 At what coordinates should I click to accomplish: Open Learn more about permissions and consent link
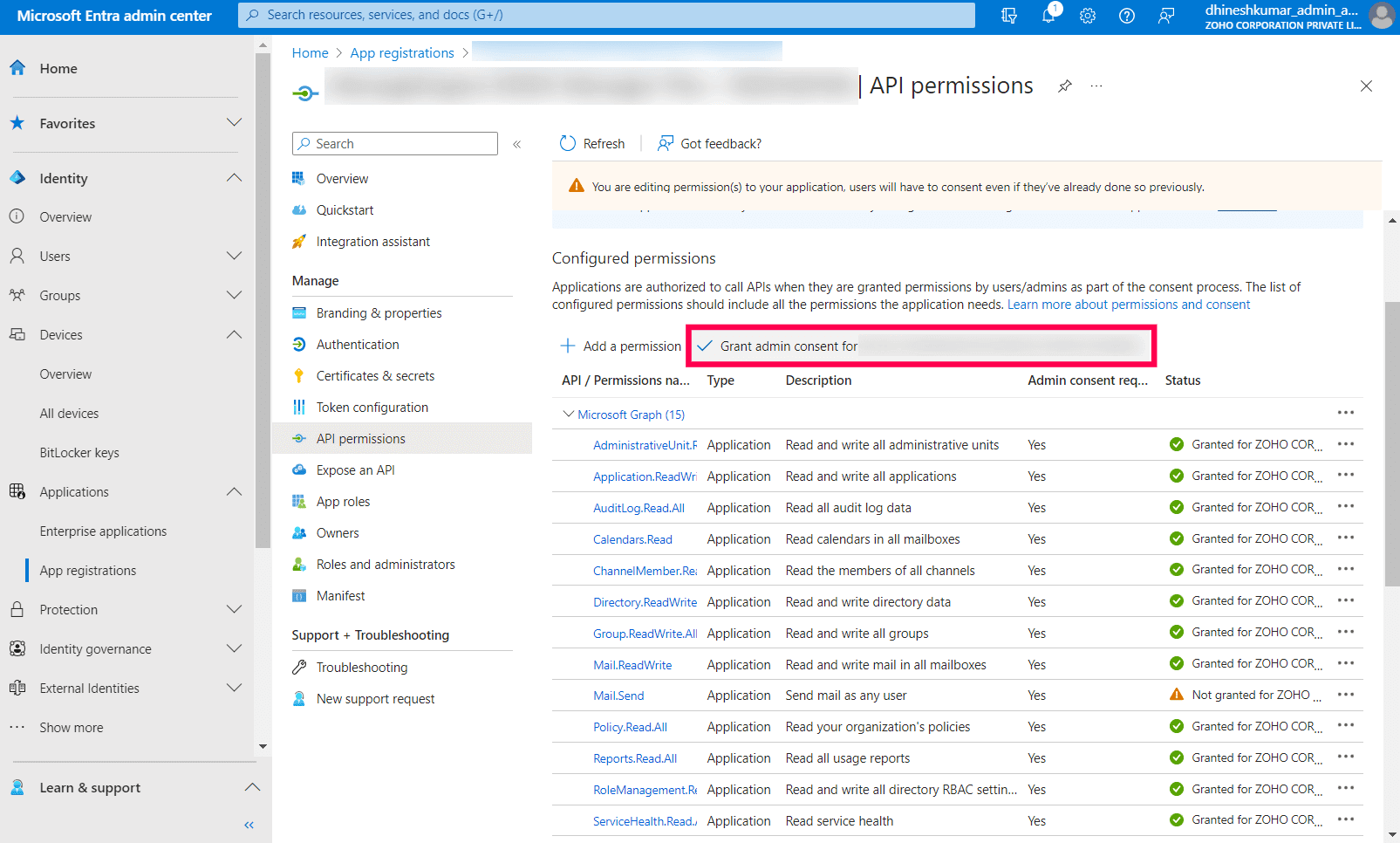1129,305
